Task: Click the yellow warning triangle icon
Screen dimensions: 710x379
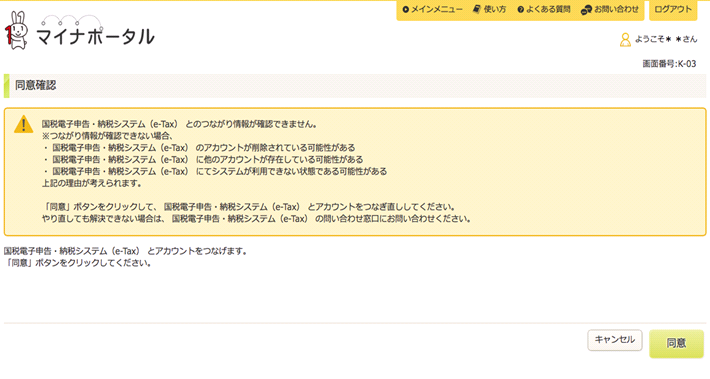Action: tap(24, 124)
